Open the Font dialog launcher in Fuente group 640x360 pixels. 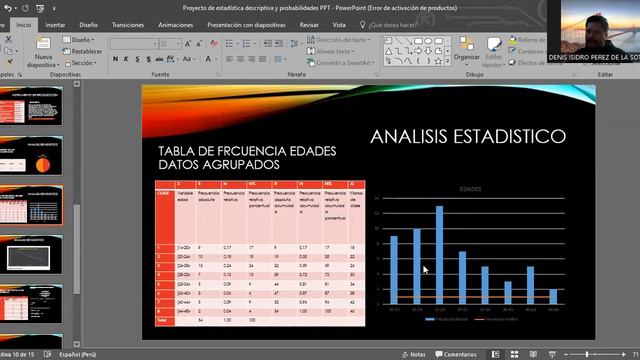(x=218, y=75)
